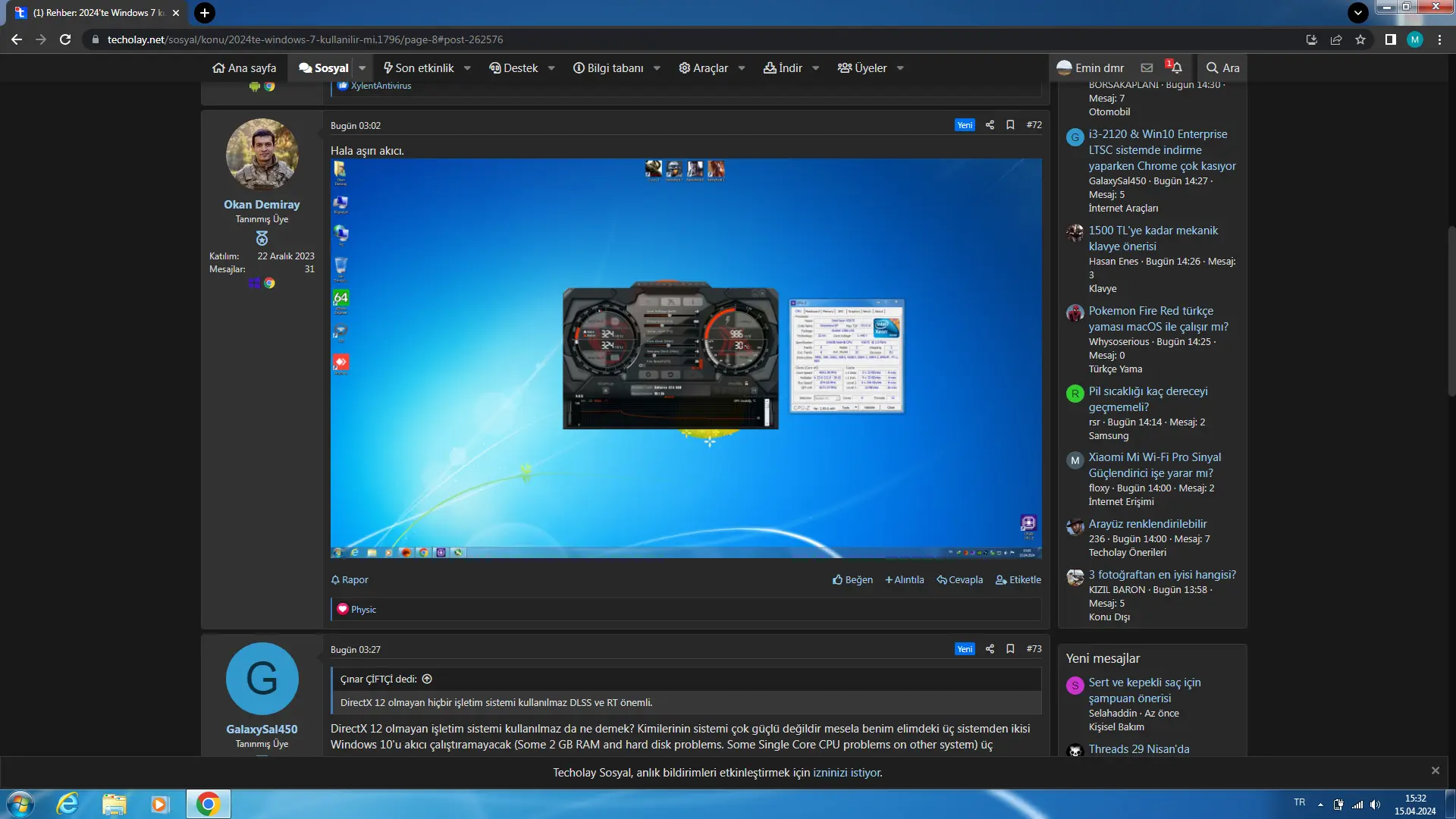This screenshot has height=819, width=1456.
Task: Open the Chrome tab search dropdown
Action: (x=1358, y=13)
